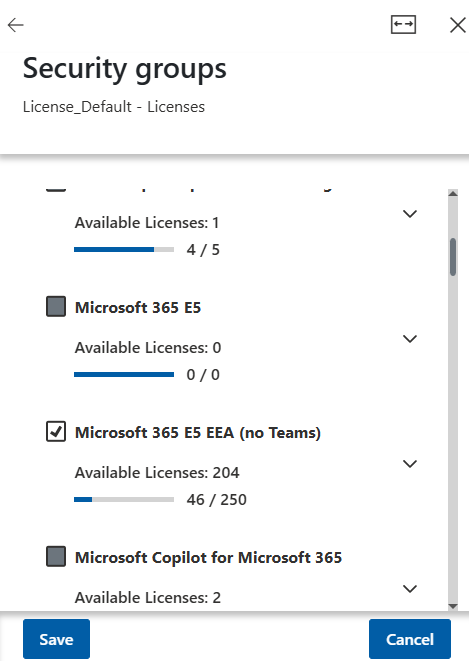Image resolution: width=469 pixels, height=661 pixels.
Task: Select Microsoft 365 E5 EEA (no Teams) label
Action: 198,433
